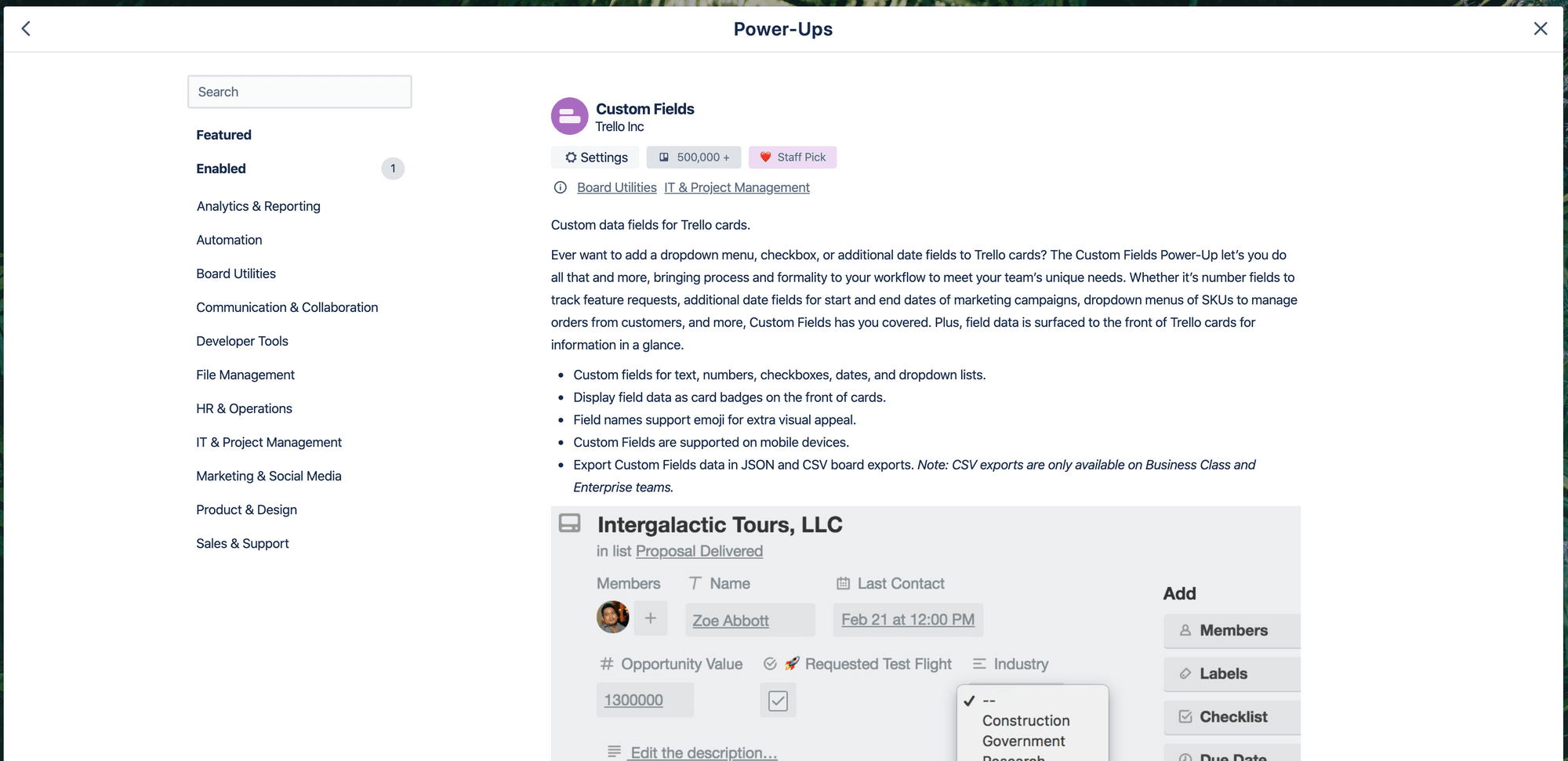Select Analytics & Reporting category

pyautogui.click(x=259, y=206)
